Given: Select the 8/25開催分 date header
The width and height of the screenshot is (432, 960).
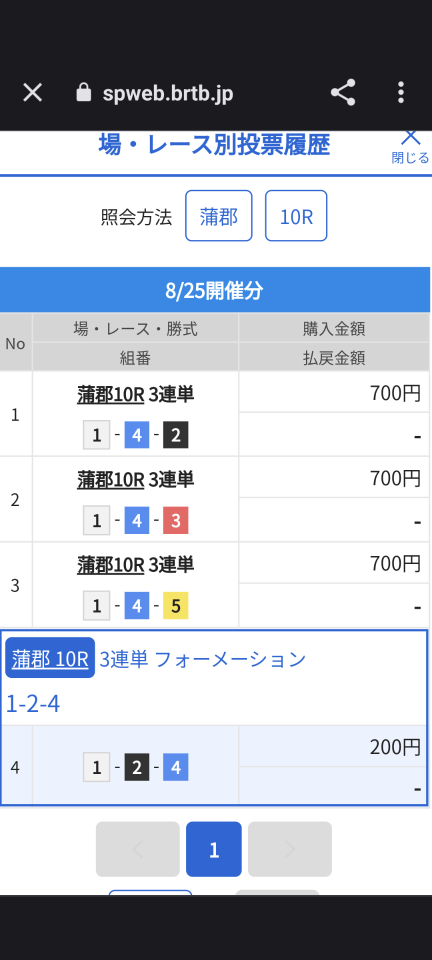Looking at the screenshot, I should tap(215, 290).
